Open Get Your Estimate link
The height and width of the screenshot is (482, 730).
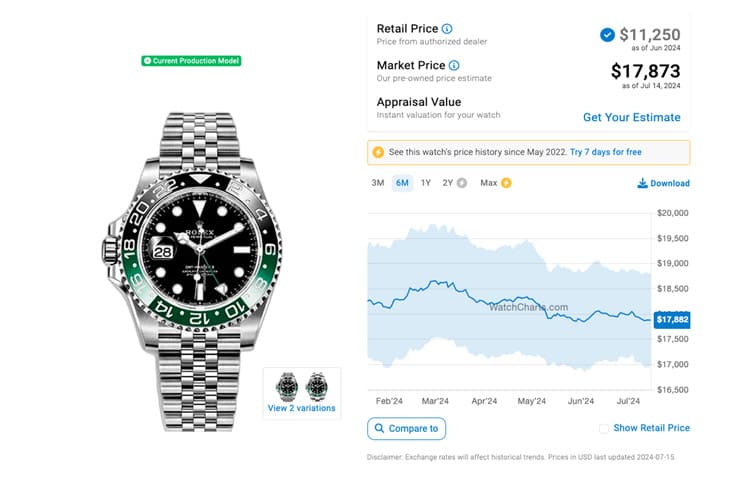[x=631, y=117]
